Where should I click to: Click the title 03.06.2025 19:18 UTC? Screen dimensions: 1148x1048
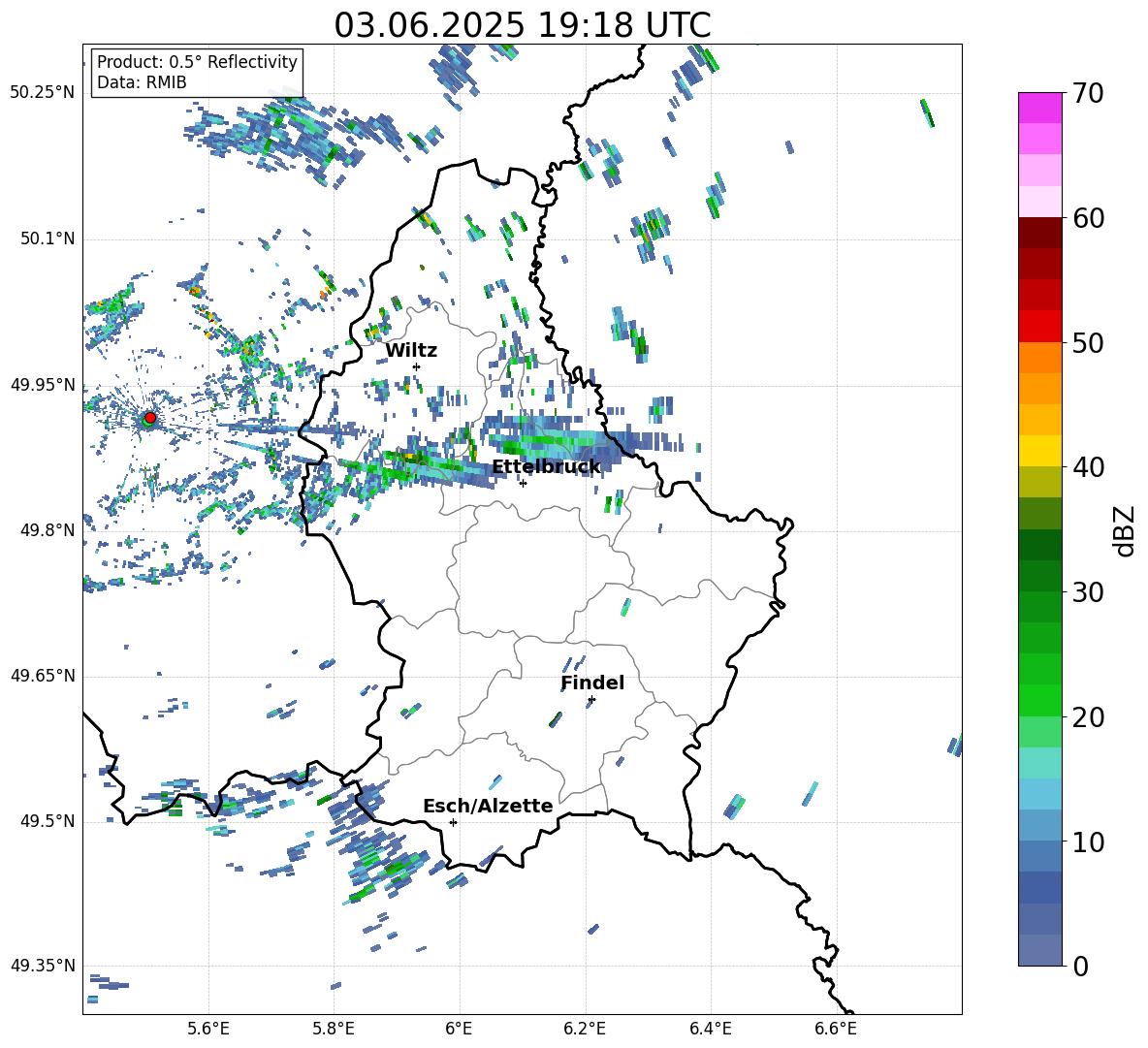click(x=523, y=25)
